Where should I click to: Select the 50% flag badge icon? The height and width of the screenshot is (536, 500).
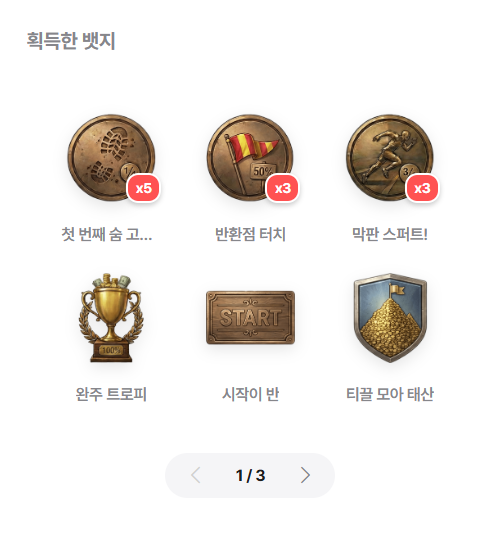[x=250, y=158]
